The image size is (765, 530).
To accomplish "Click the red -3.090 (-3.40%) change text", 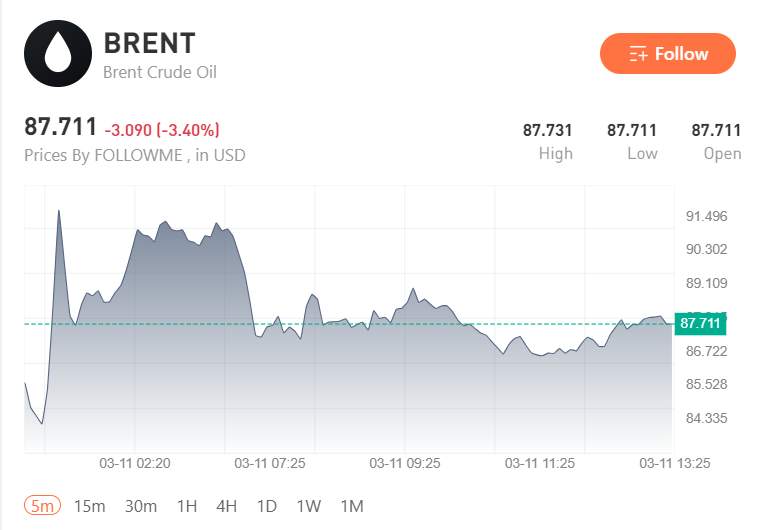I will (162, 130).
